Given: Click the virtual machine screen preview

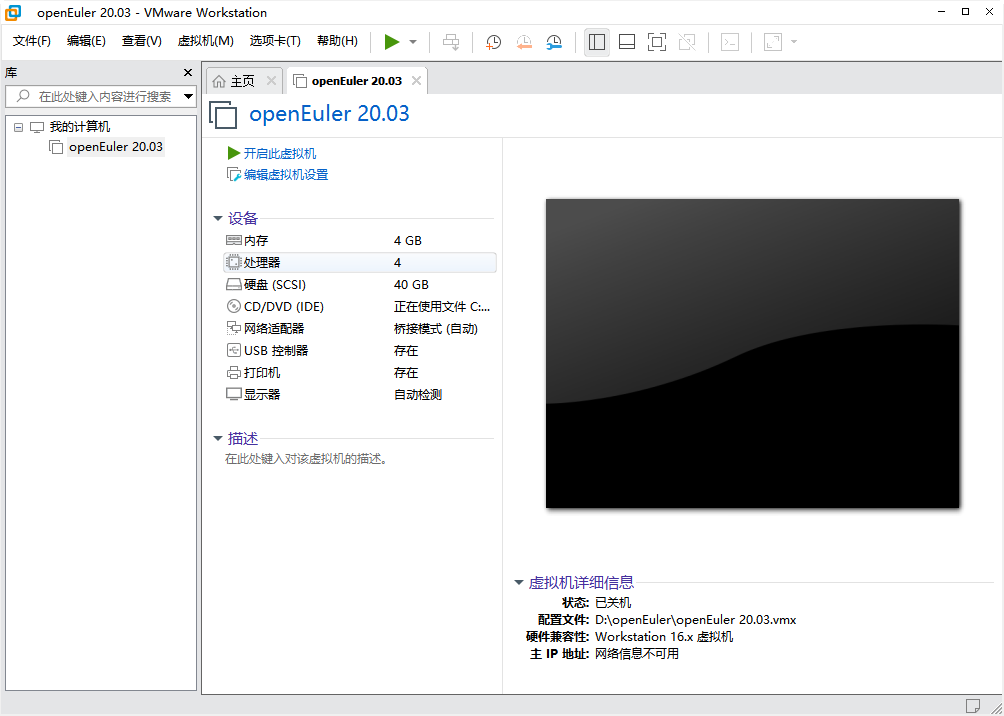Looking at the screenshot, I should (752, 353).
